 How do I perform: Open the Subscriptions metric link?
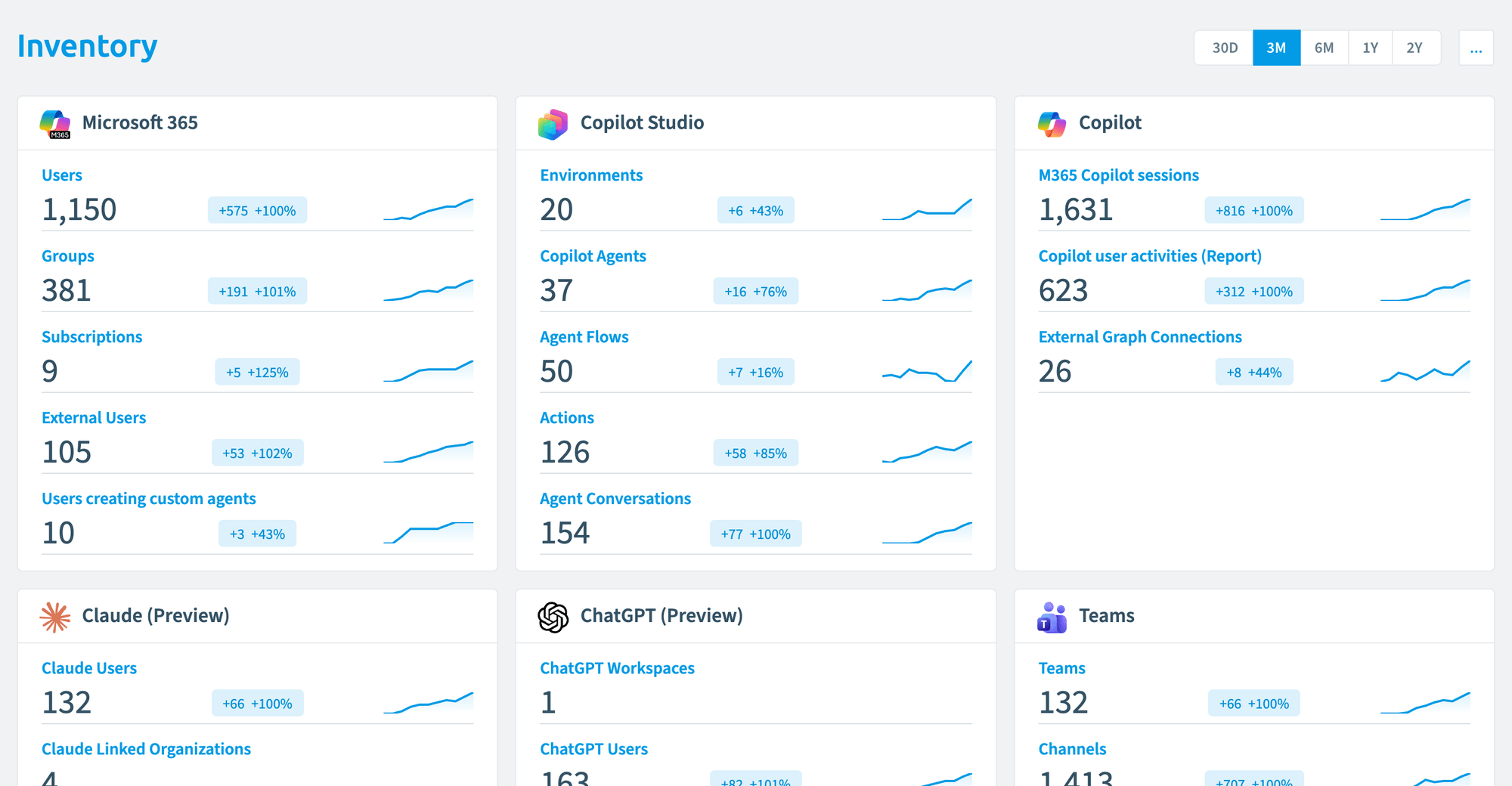[92, 337]
